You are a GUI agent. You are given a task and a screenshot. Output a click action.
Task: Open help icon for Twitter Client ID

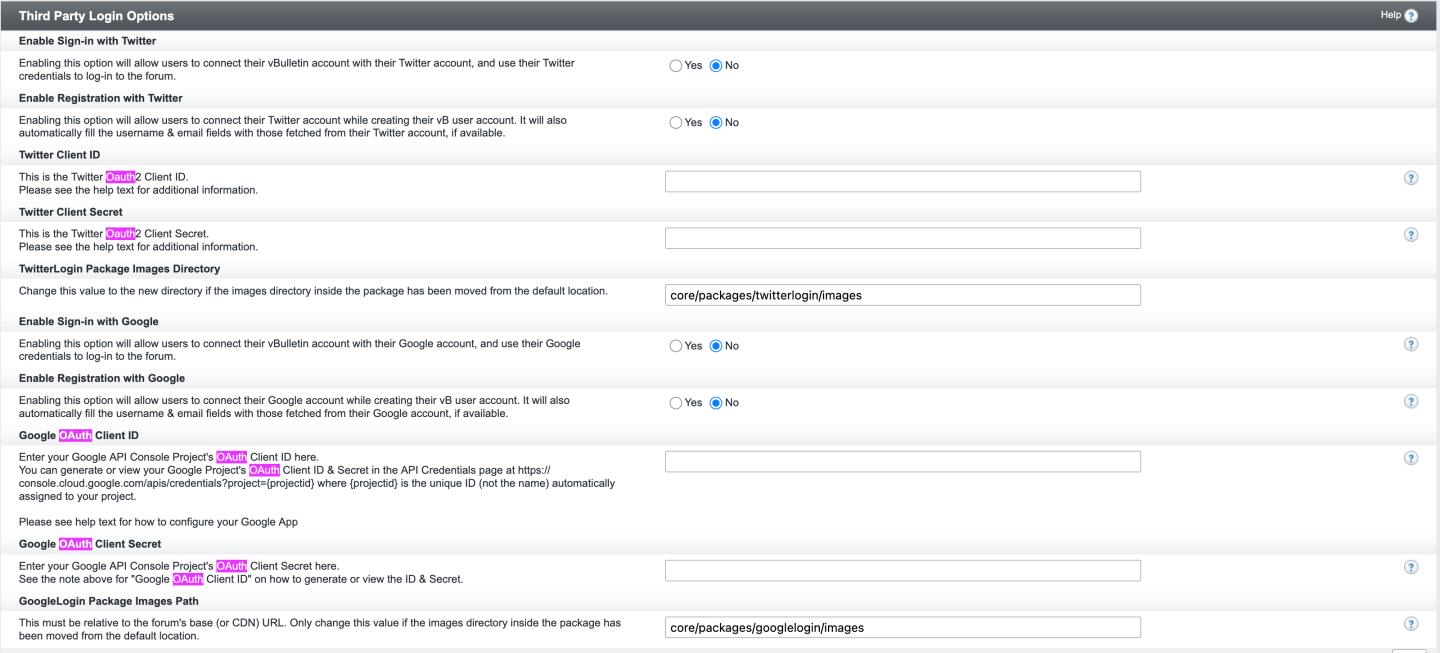1411,178
